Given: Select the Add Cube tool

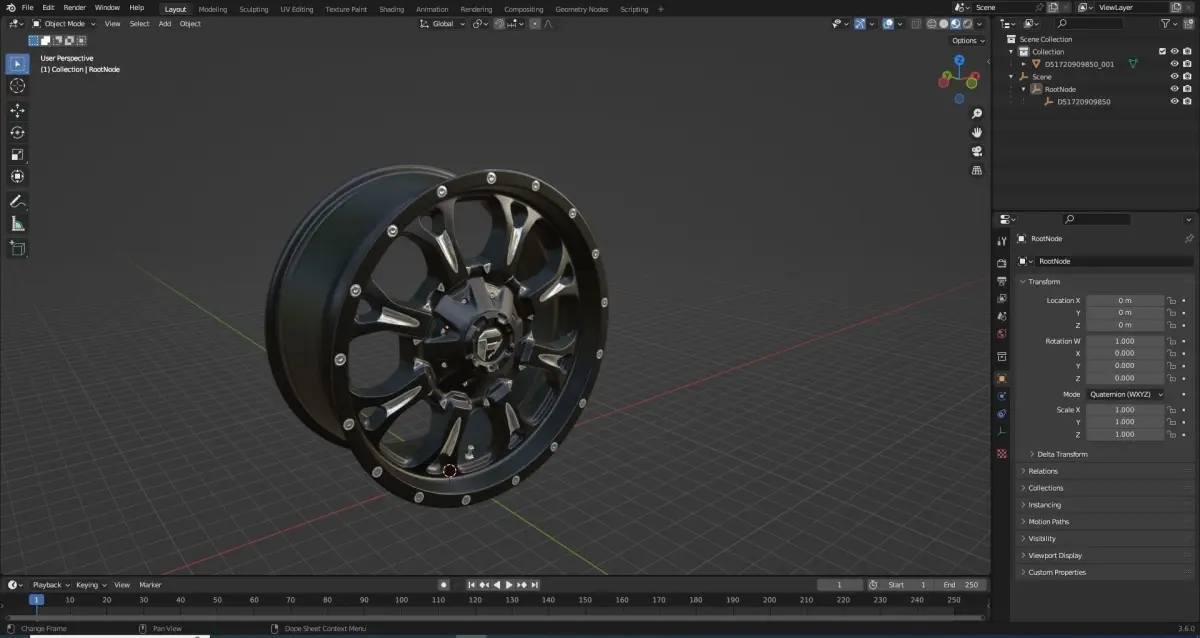Looking at the screenshot, I should coord(17,247).
